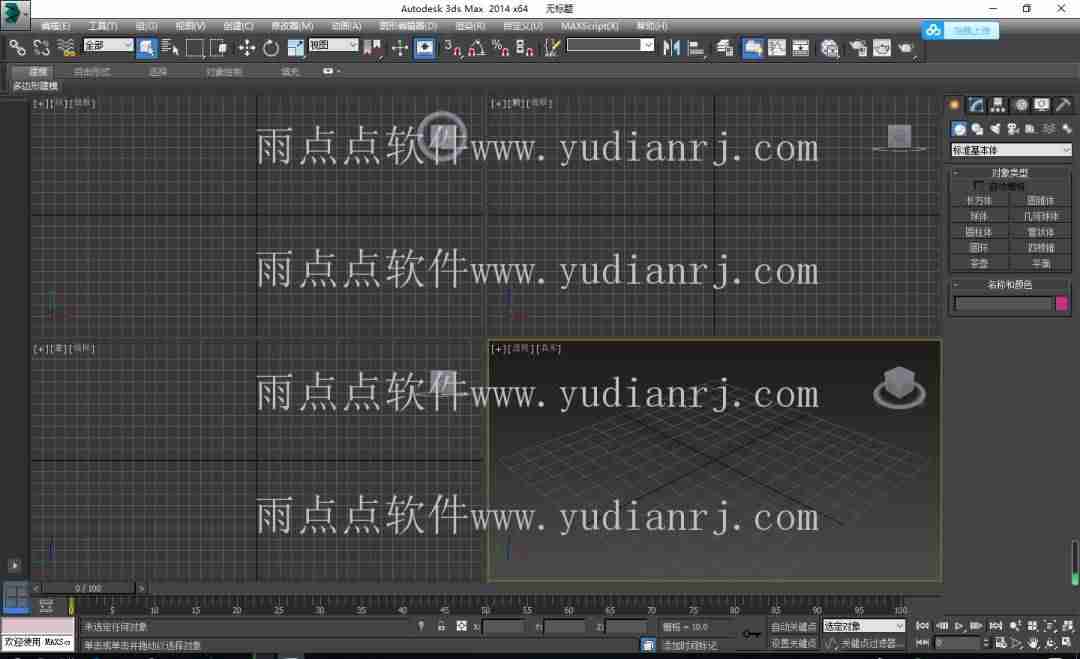1080x659 pixels.
Task: Click the Align tool
Action: (696, 48)
